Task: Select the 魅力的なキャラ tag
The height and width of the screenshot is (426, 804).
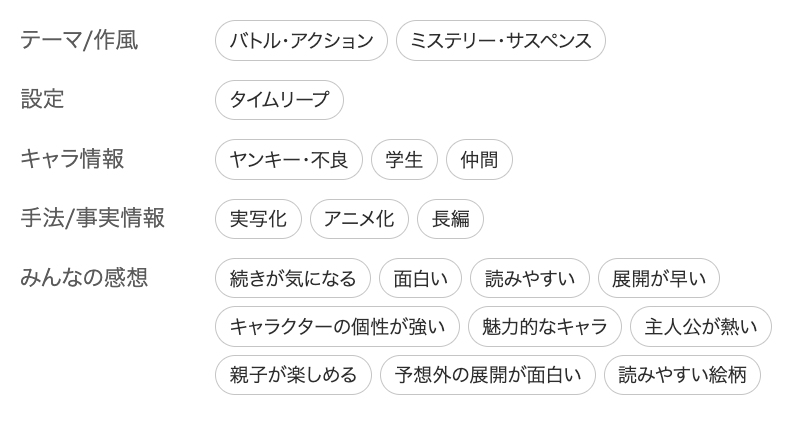Action: pos(545,327)
